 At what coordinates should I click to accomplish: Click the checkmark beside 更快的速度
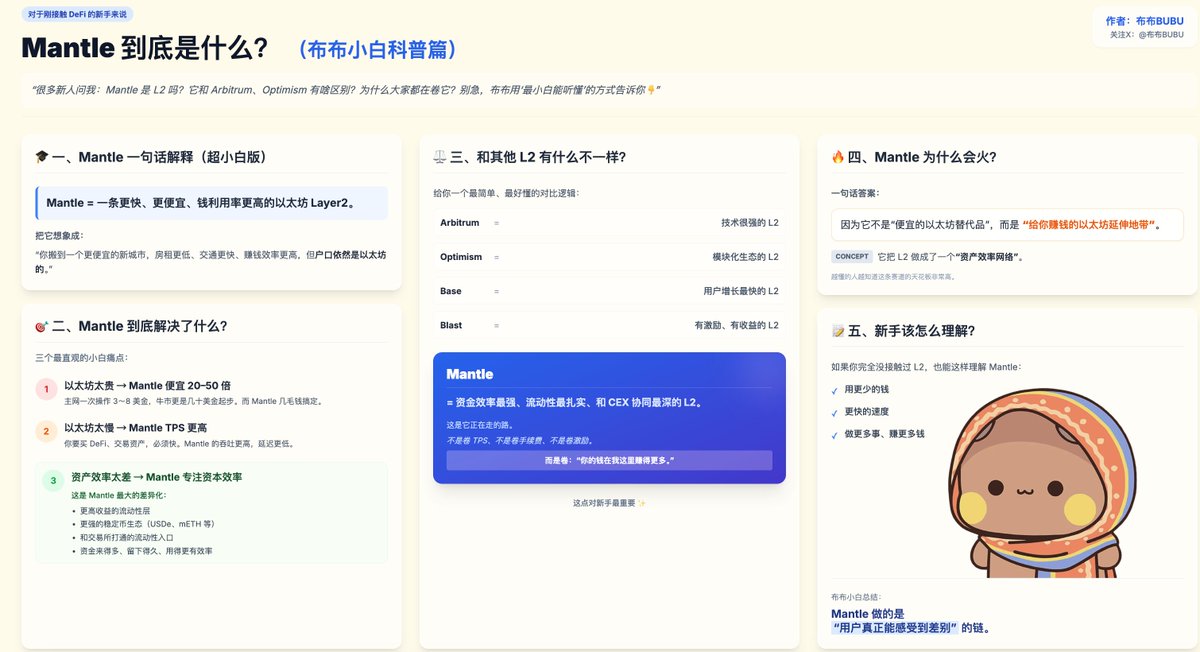[x=835, y=412]
